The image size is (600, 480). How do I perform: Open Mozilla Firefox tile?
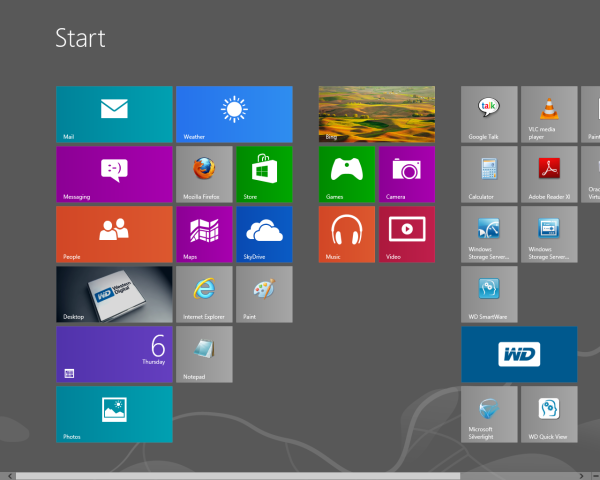(x=204, y=174)
